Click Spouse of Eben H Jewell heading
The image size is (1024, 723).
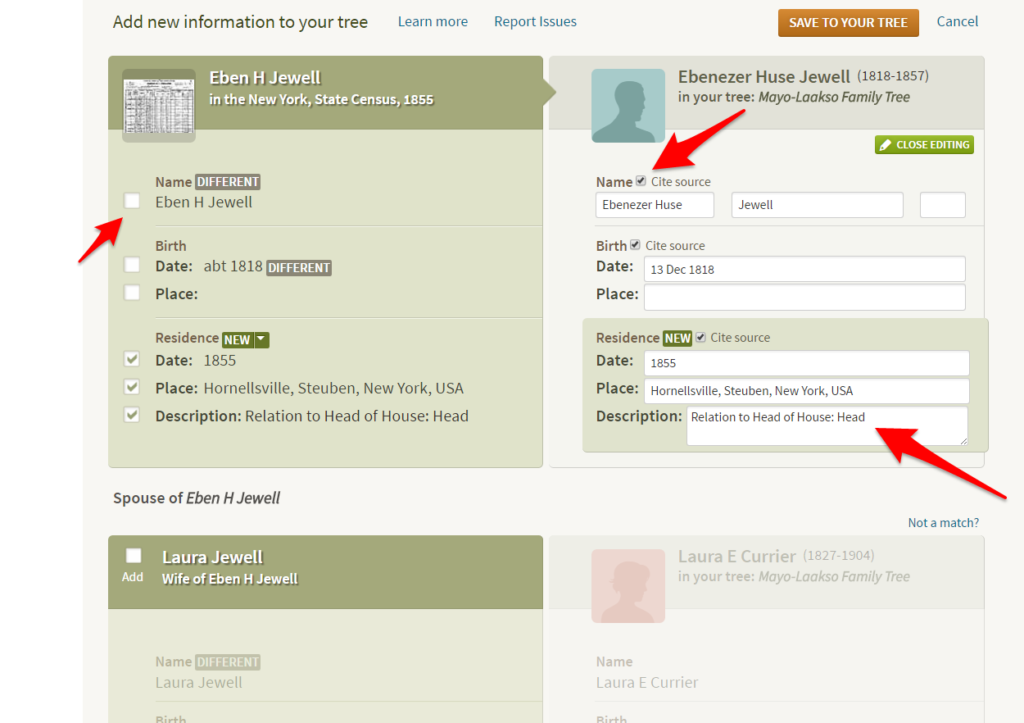click(197, 498)
